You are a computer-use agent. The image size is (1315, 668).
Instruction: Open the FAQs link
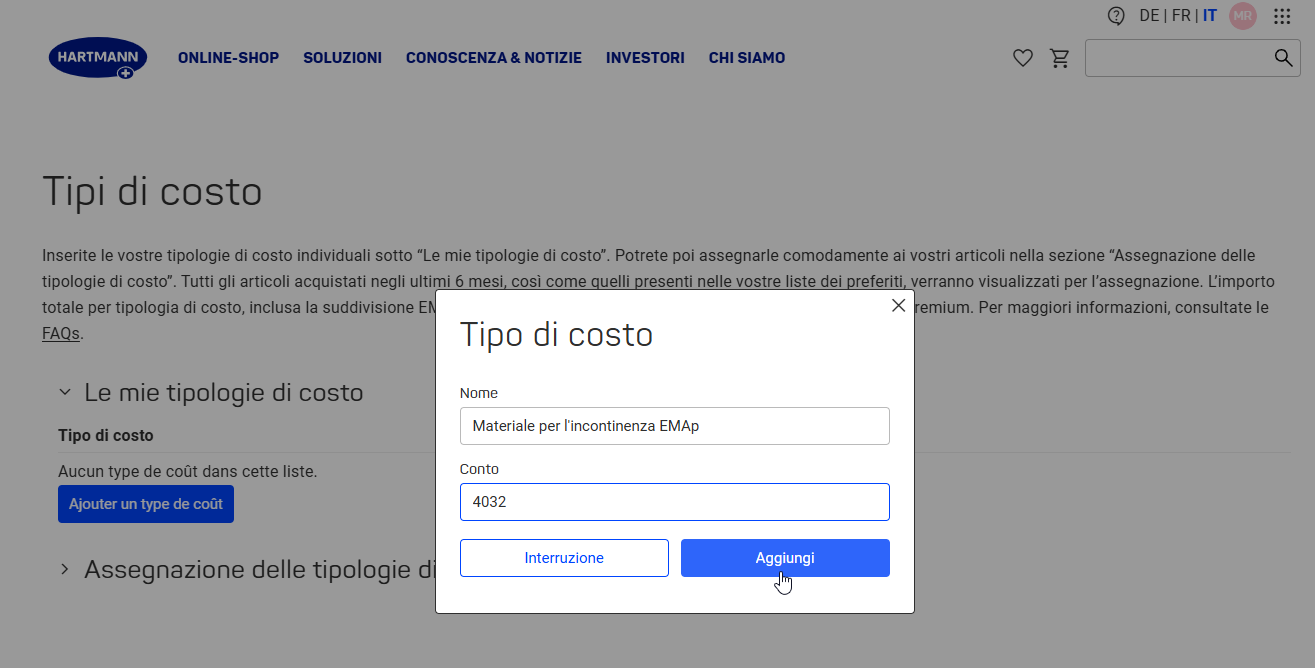pyautogui.click(x=61, y=334)
